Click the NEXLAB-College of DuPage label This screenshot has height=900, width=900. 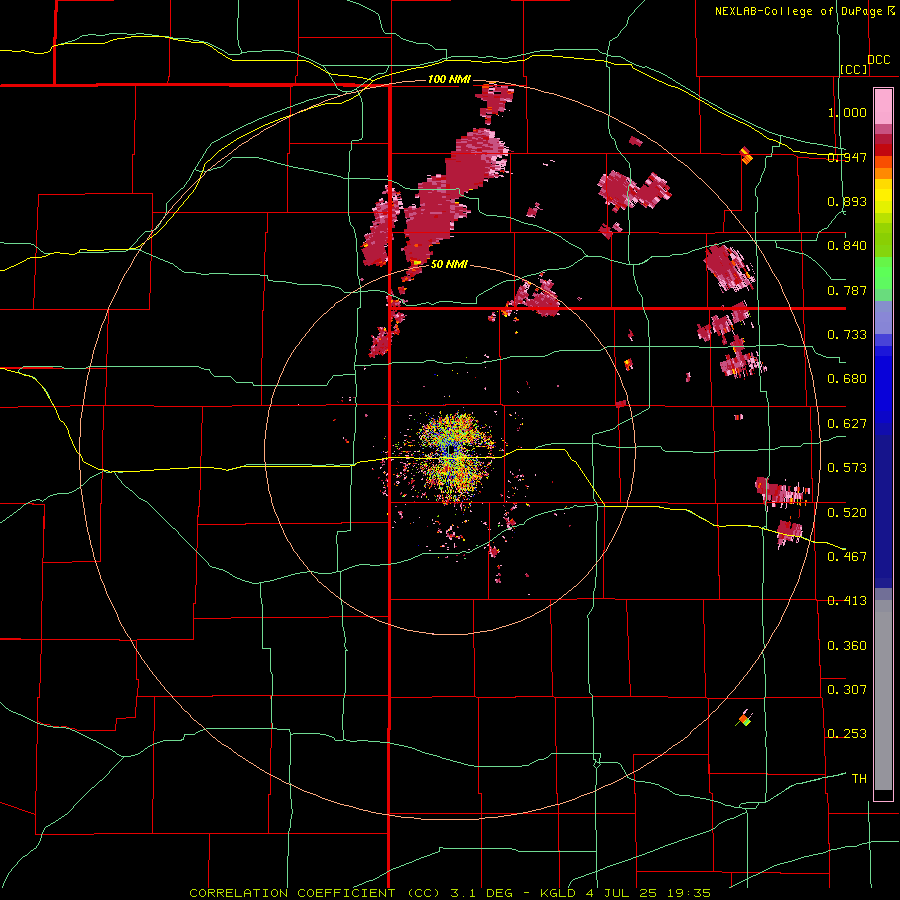click(800, 11)
